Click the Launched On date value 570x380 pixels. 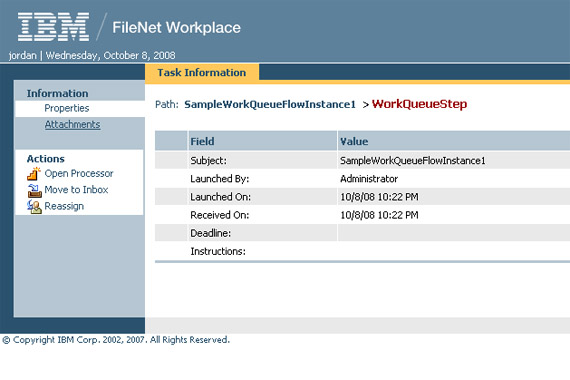[379, 197]
